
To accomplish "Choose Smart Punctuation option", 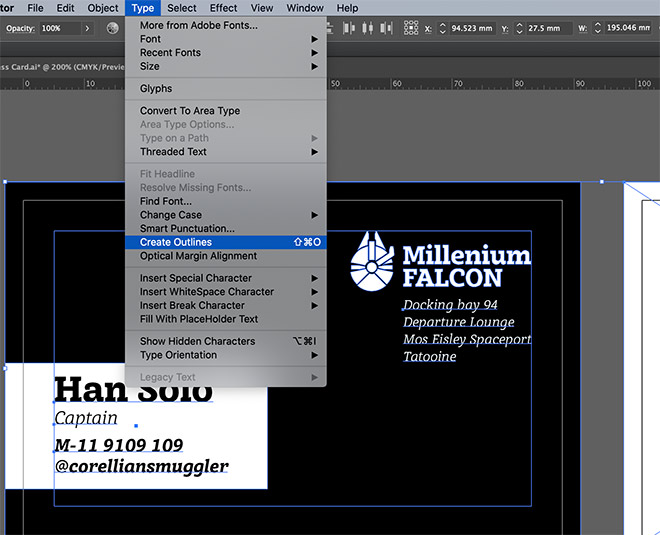I will pyautogui.click(x=226, y=229).
